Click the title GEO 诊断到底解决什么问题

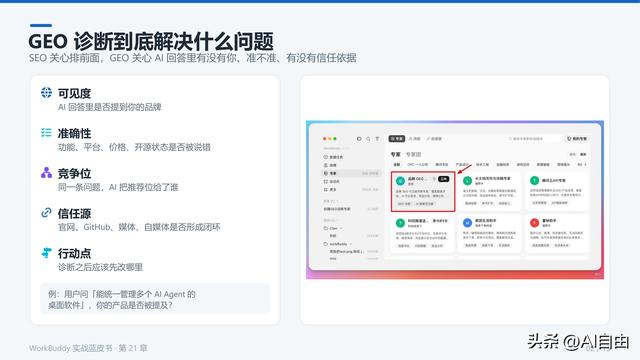(x=151, y=41)
